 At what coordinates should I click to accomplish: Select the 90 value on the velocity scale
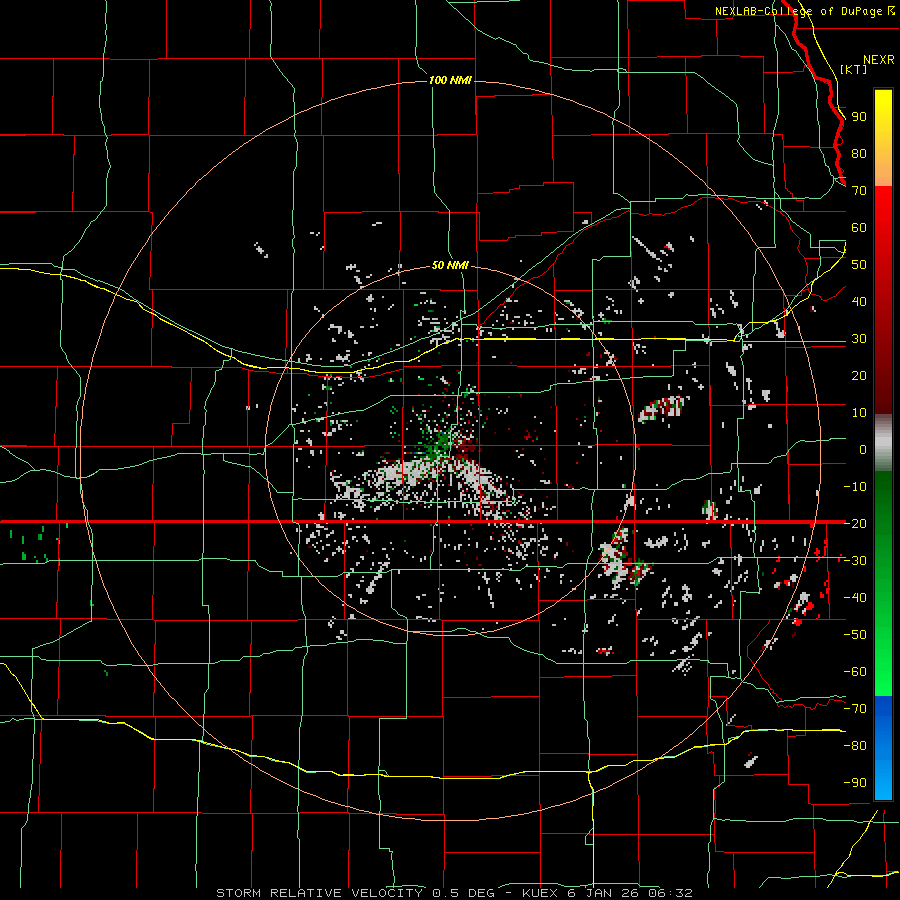[x=859, y=117]
